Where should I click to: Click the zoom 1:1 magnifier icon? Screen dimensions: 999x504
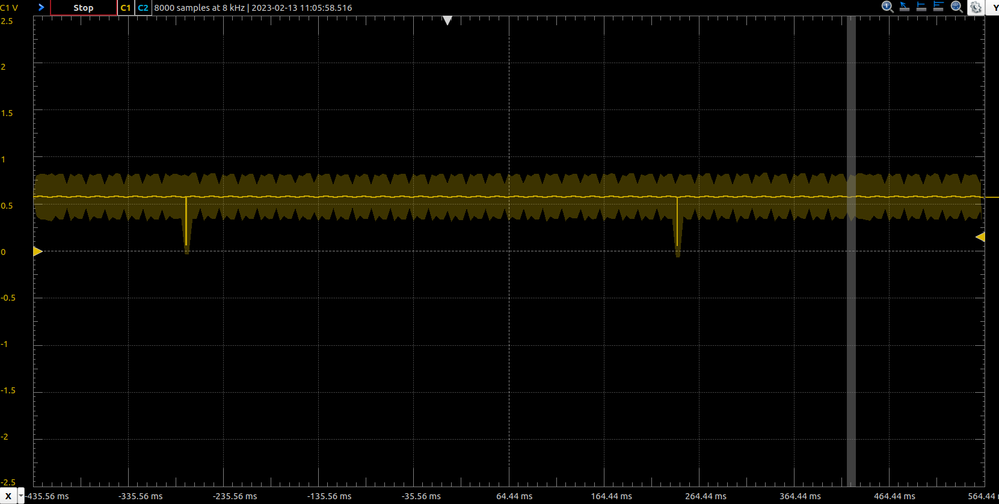click(x=888, y=6)
